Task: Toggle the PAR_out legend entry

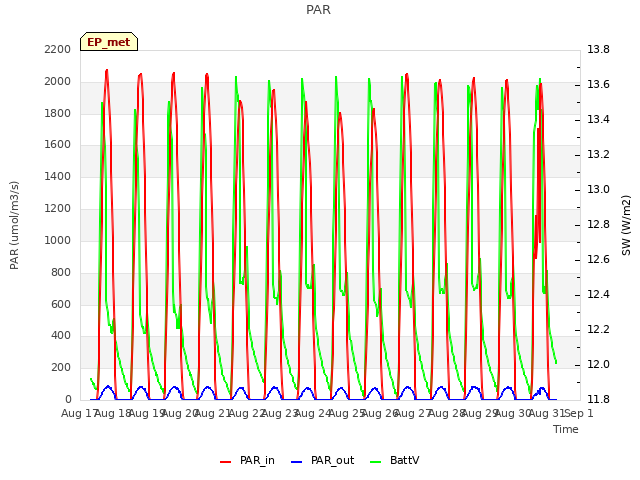Action: click(x=322, y=460)
